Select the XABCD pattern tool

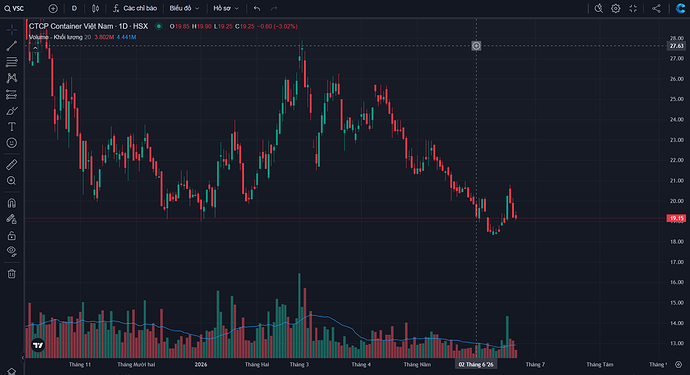(x=12, y=78)
